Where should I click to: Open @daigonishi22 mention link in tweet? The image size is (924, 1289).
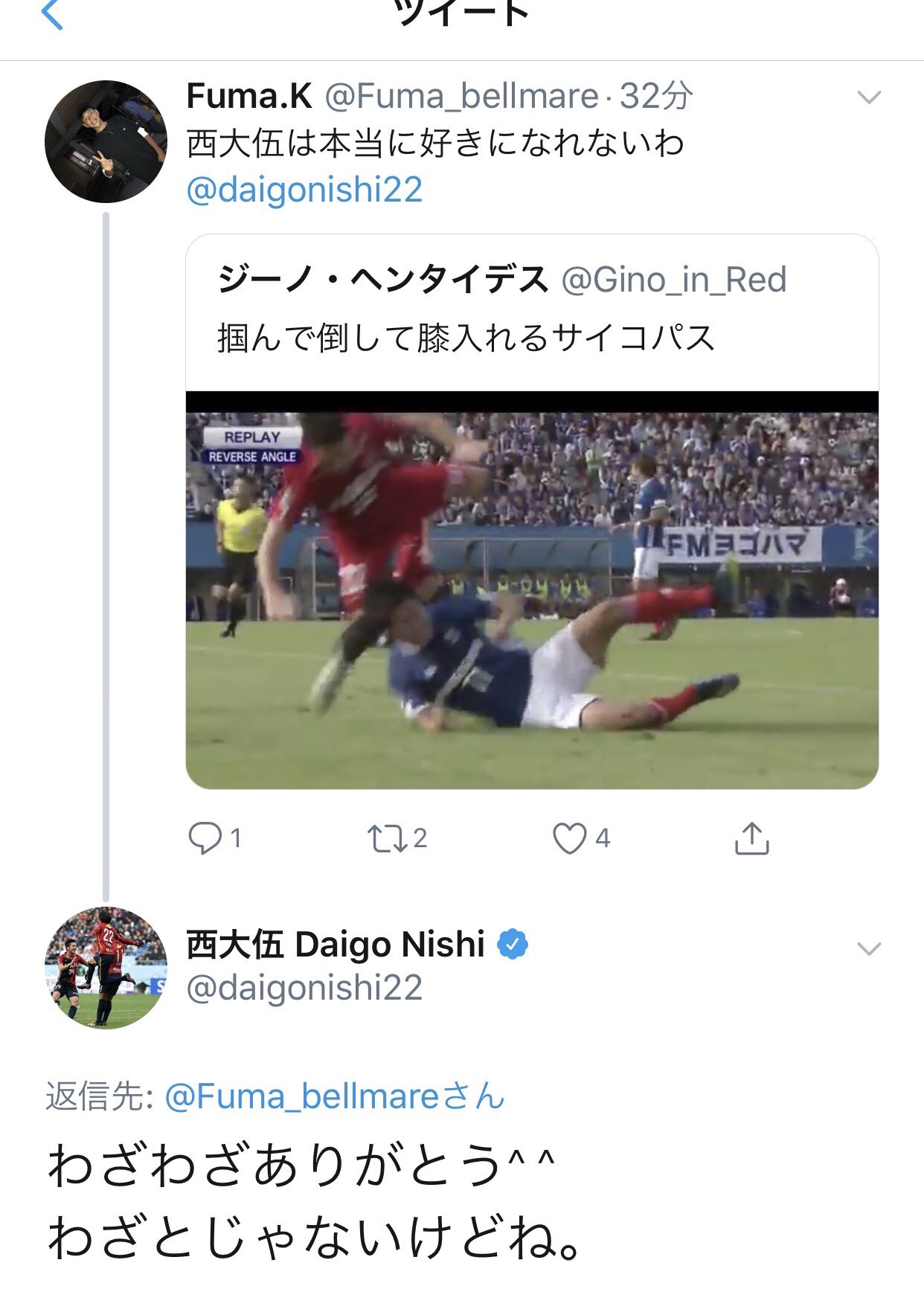[304, 190]
